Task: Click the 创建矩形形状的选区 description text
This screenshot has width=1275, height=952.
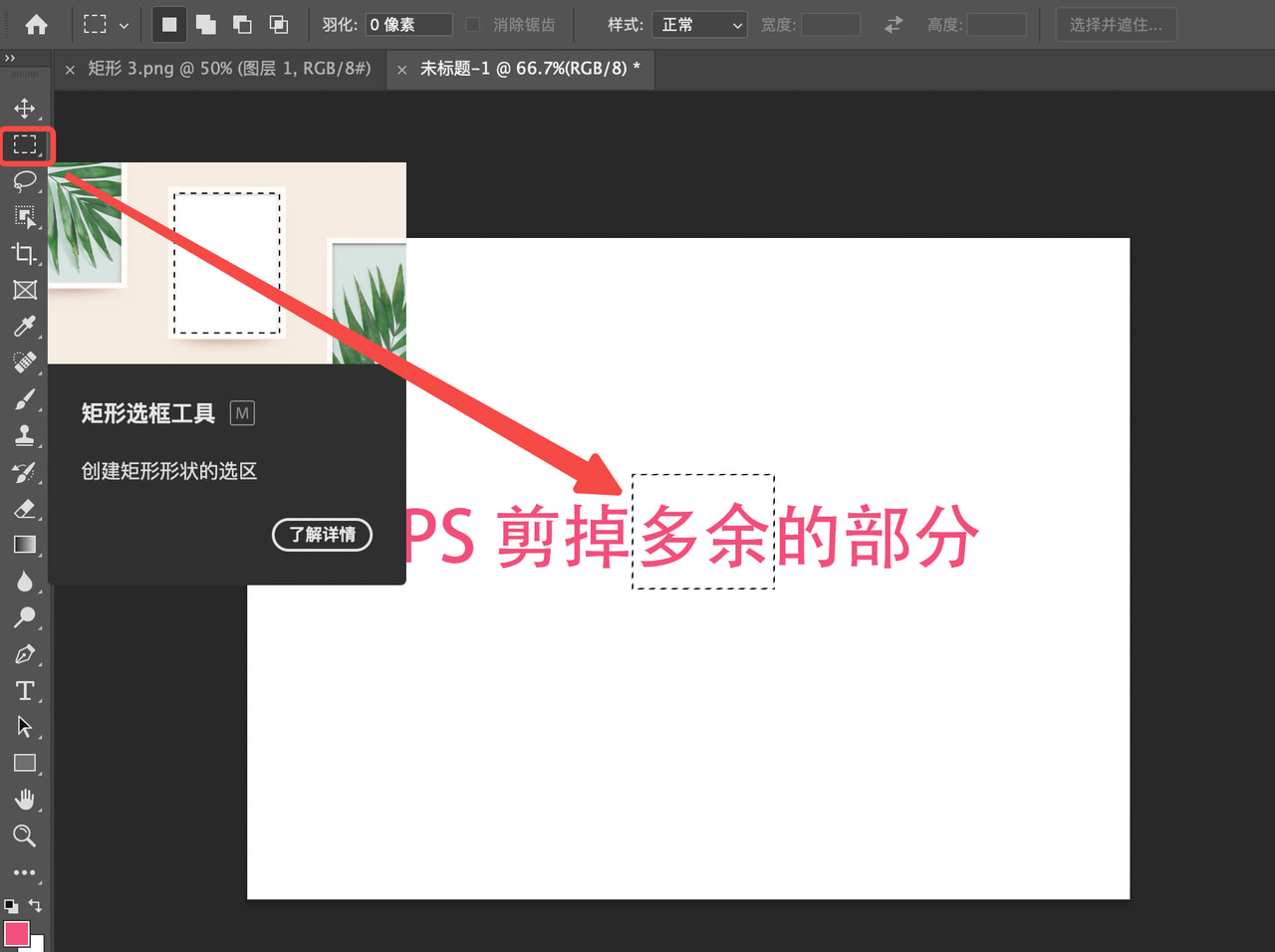Action: click(x=169, y=471)
